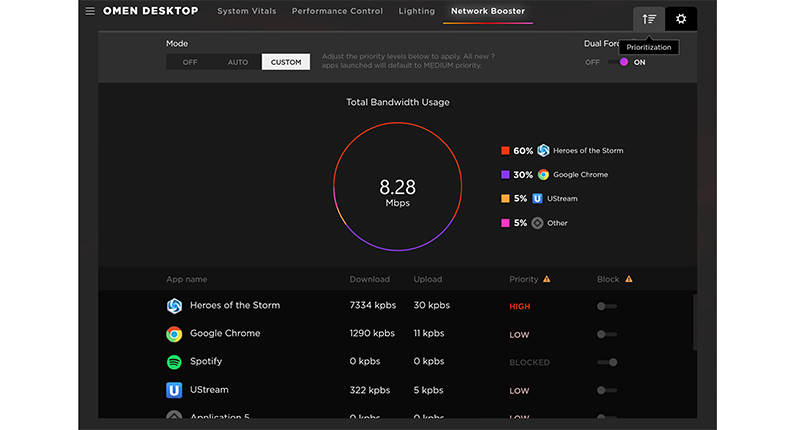Open the Lighting tab
The height and width of the screenshot is (430, 795).
pyautogui.click(x=416, y=11)
